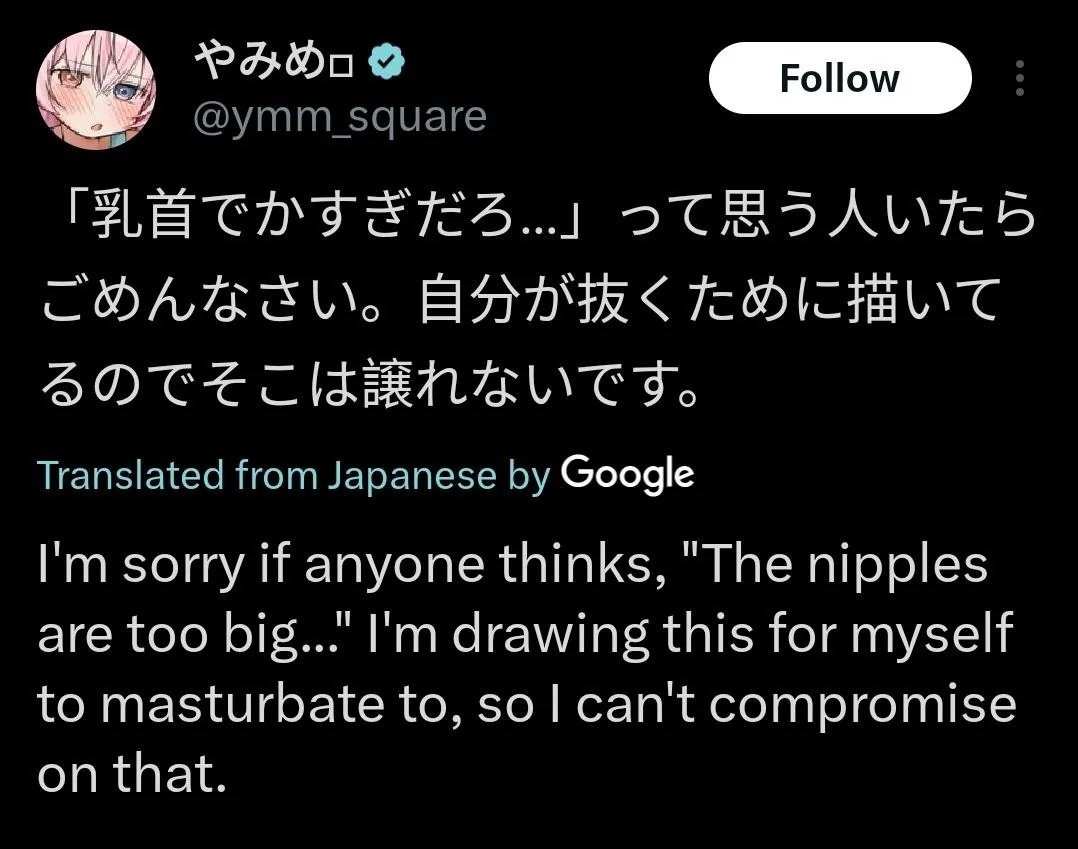
Task: Open the three-dot more options menu
Action: [1019, 78]
